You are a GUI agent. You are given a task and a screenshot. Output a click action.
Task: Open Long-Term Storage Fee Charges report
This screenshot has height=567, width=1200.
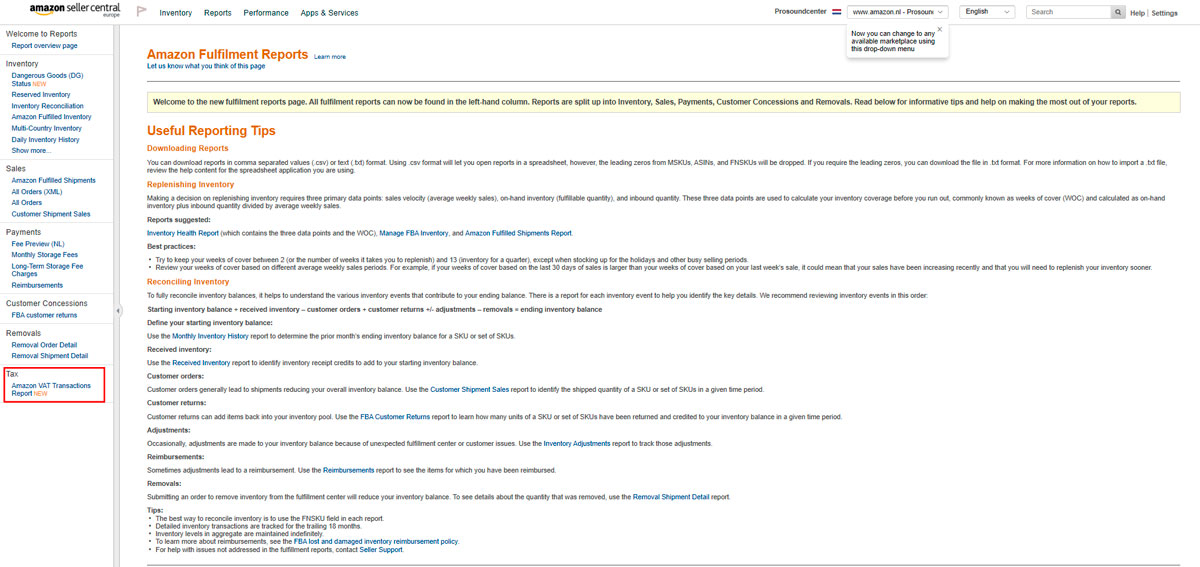point(47,270)
